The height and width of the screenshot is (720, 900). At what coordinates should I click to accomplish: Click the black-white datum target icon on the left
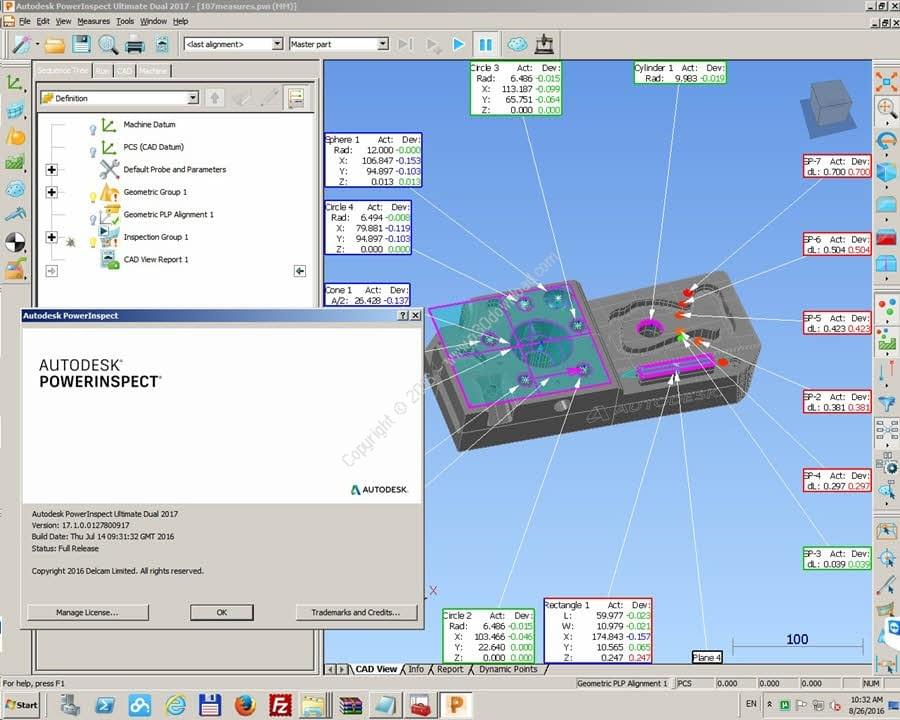click(x=15, y=242)
